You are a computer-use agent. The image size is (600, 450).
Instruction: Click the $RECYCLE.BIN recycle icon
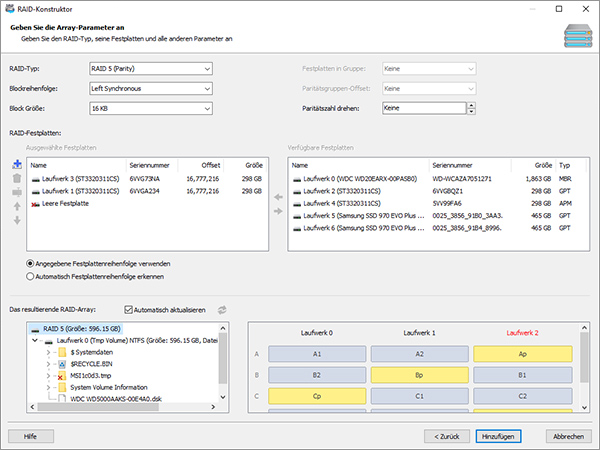click(62, 364)
